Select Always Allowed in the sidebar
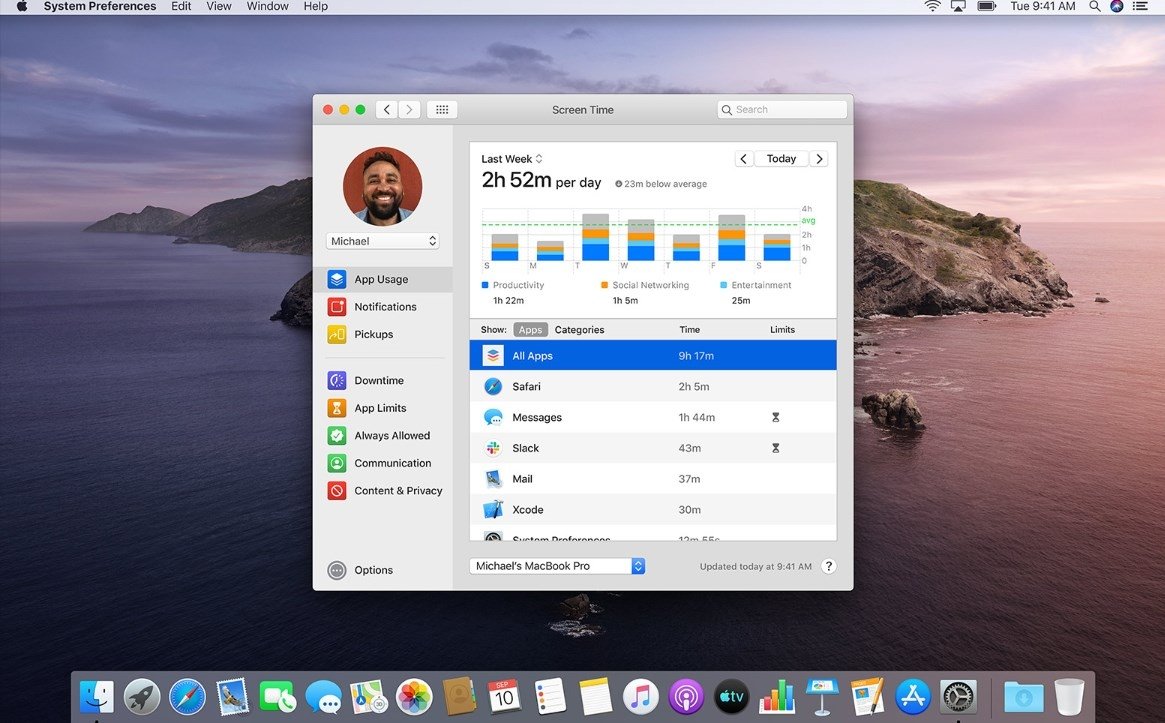This screenshot has height=723, width=1165. pyautogui.click(x=391, y=435)
